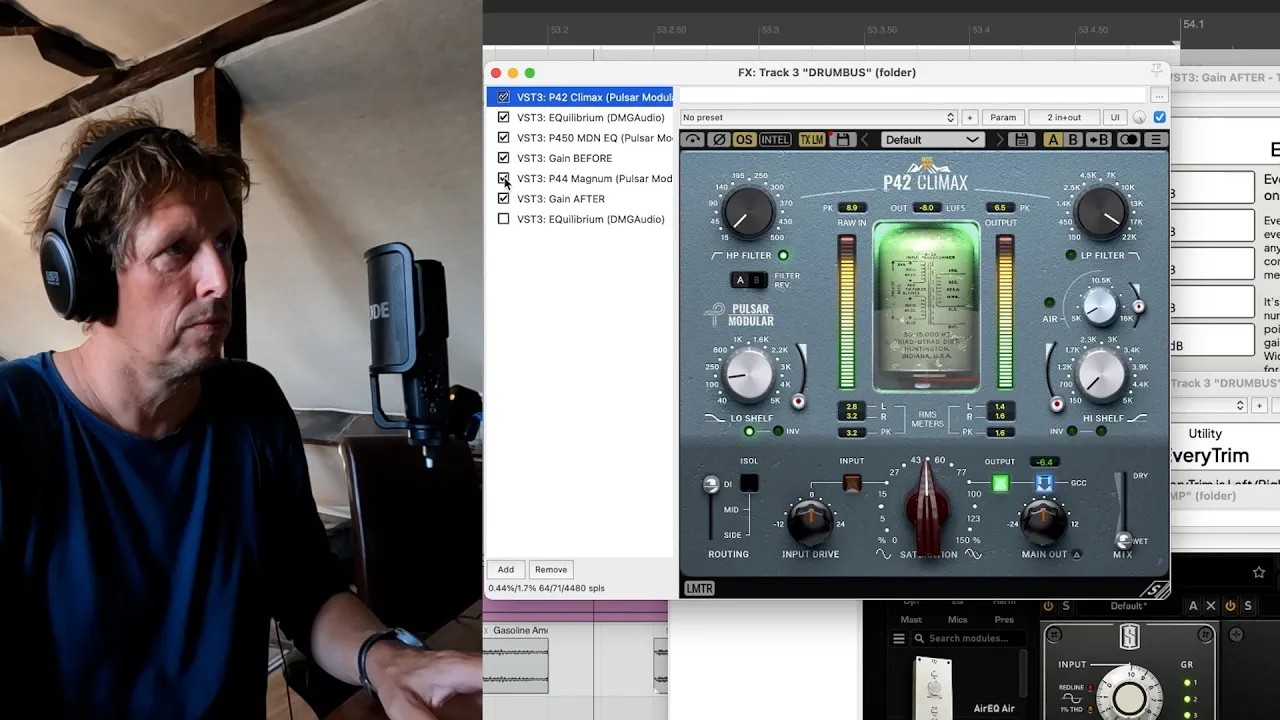Click the red hi shelf gain button
The height and width of the screenshot is (720, 1280).
tap(1057, 404)
